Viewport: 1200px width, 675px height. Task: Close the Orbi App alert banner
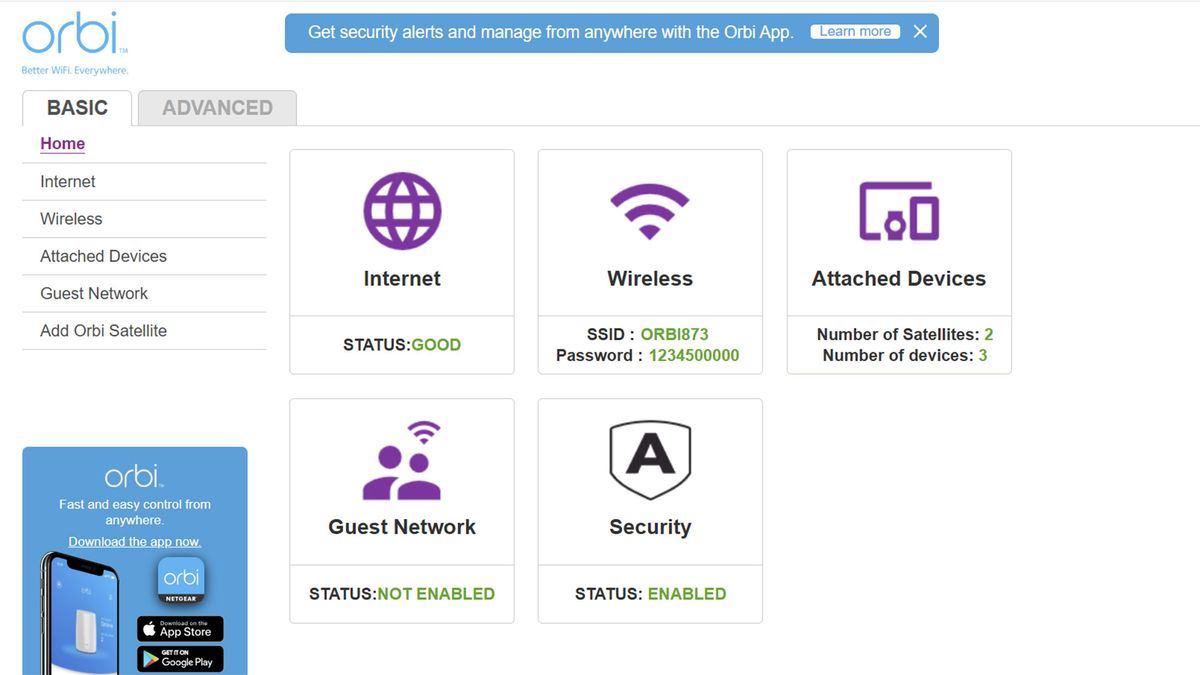[920, 32]
